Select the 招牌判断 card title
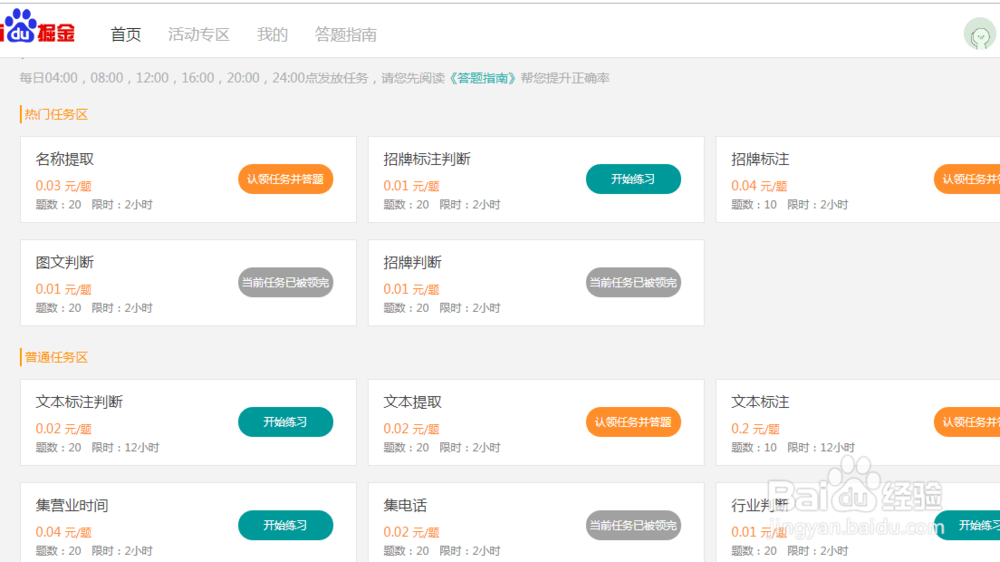This screenshot has height=562, width=1000. coord(413,263)
